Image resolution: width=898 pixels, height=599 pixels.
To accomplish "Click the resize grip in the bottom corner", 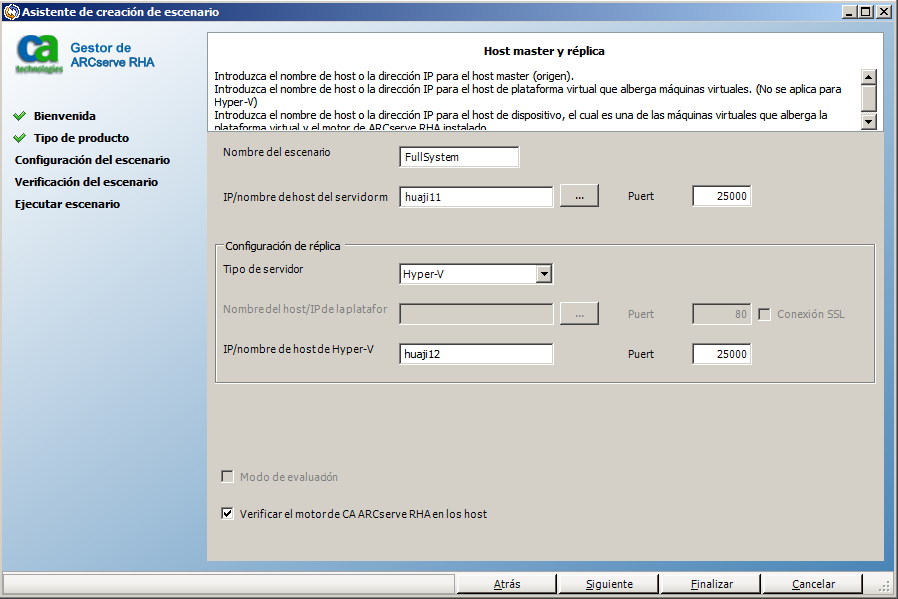I will pyautogui.click(x=885, y=586).
